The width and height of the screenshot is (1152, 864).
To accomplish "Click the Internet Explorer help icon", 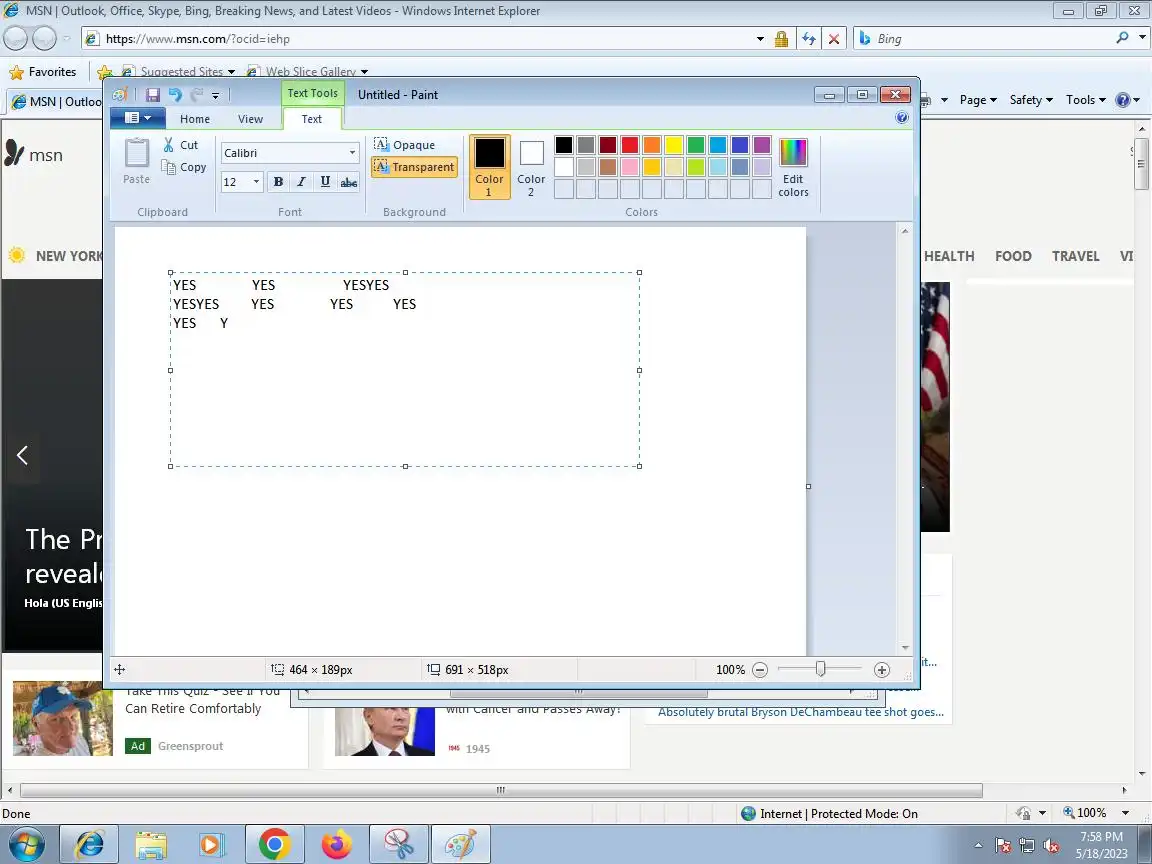I will click(x=1123, y=100).
